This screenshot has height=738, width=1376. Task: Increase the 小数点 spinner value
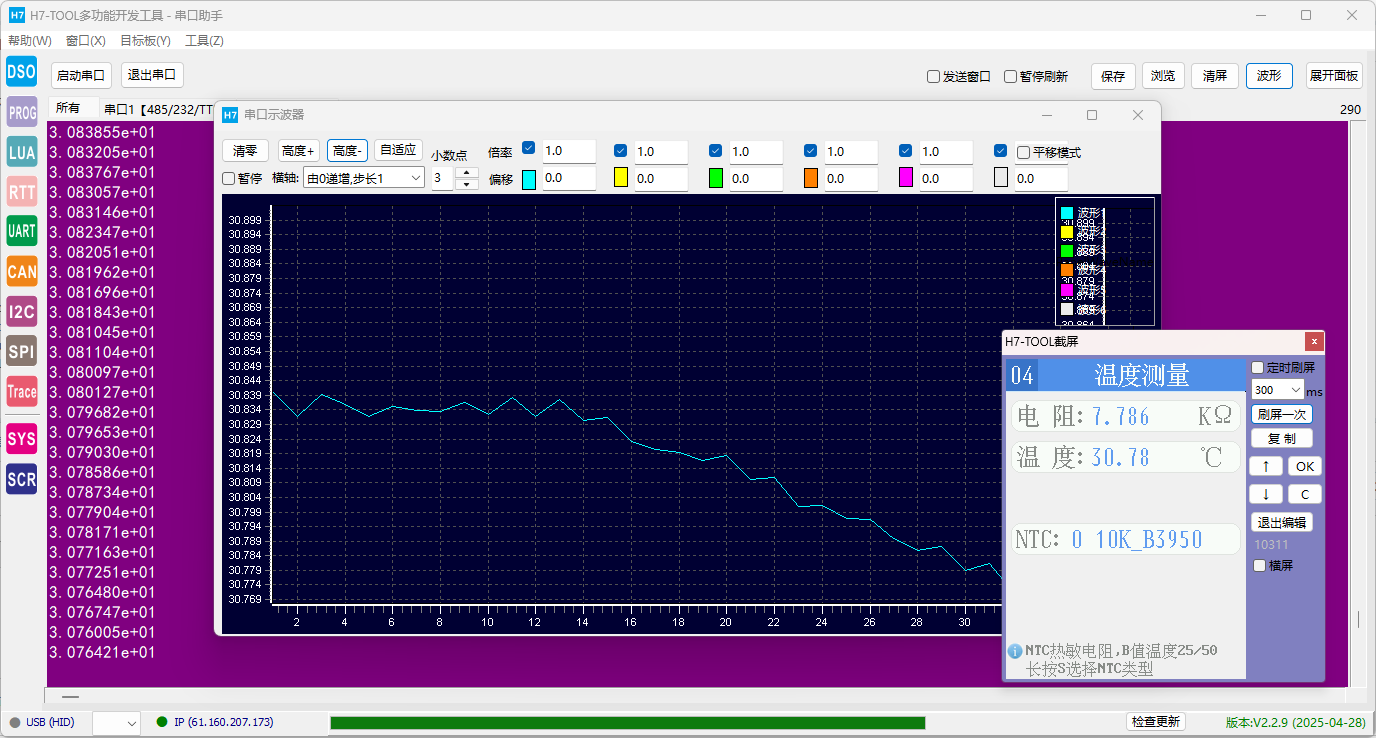point(466,173)
